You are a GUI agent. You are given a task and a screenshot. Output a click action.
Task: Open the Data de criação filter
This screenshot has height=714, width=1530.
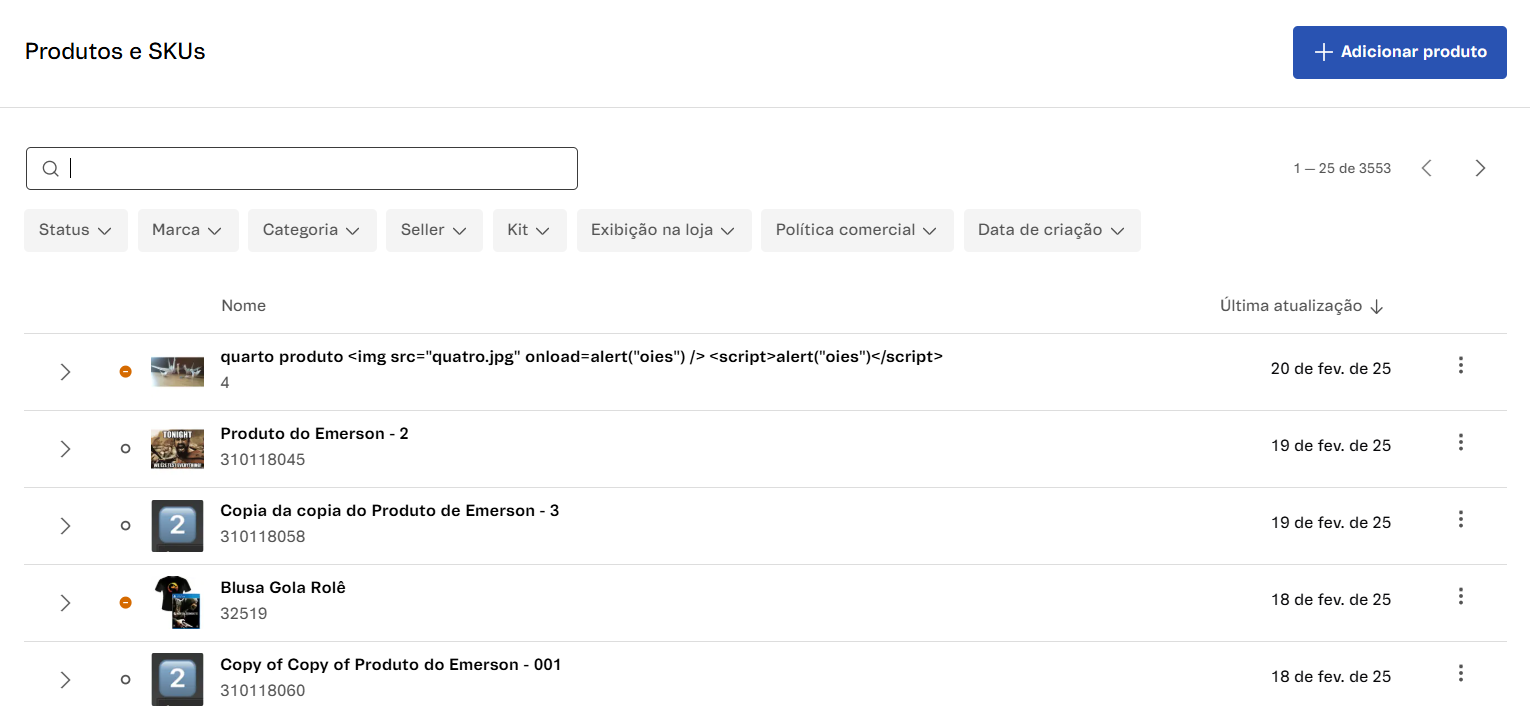(1052, 229)
